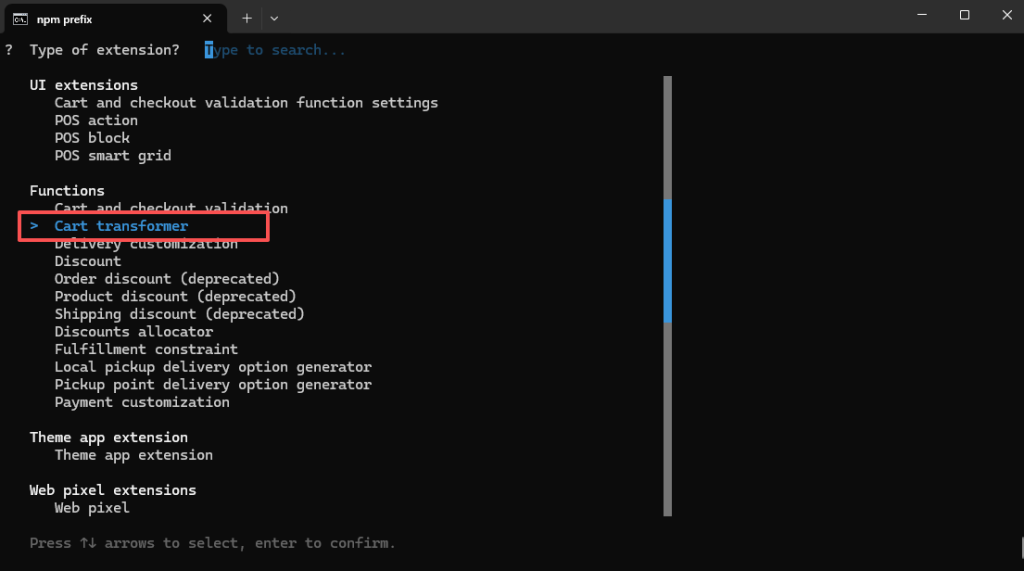
Task: Click the blue scrollbar thumb in list
Action: coord(667,260)
